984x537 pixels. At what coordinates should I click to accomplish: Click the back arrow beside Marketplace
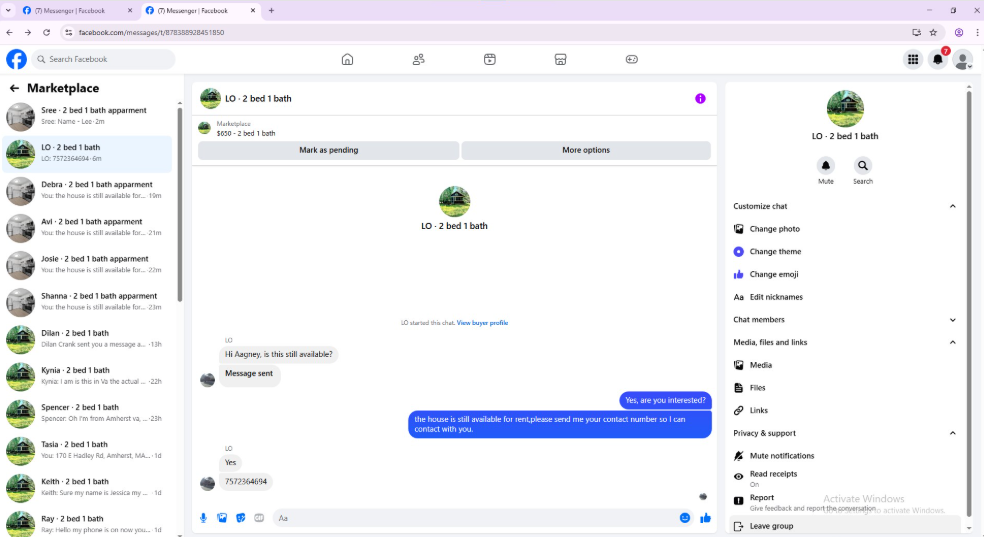(14, 88)
